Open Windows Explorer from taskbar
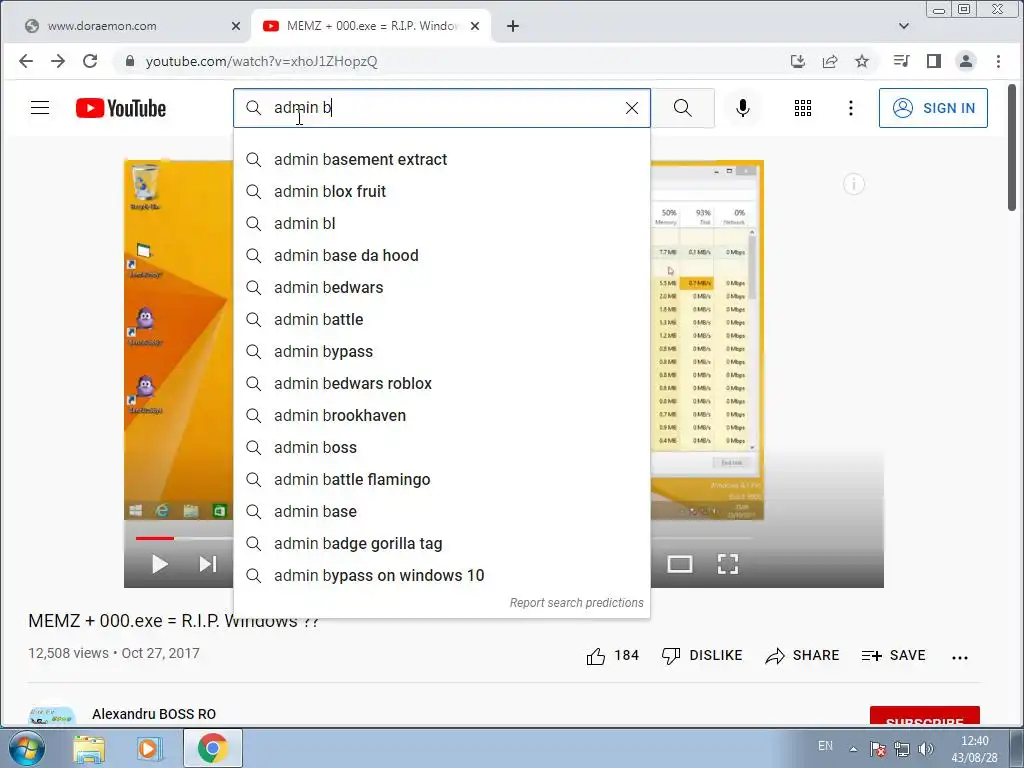Viewport: 1024px width, 768px height. click(x=89, y=748)
